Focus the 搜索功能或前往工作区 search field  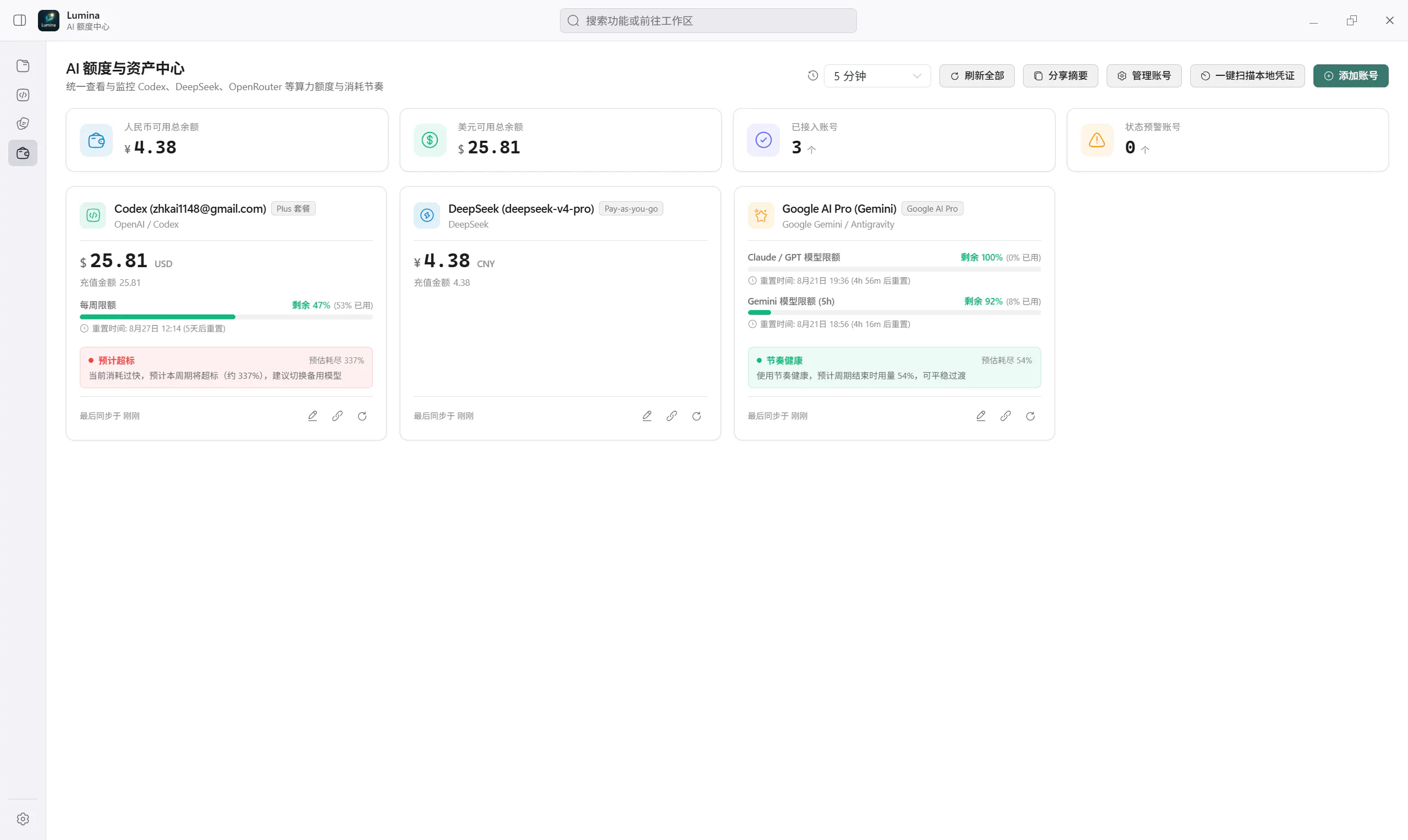[x=708, y=20]
